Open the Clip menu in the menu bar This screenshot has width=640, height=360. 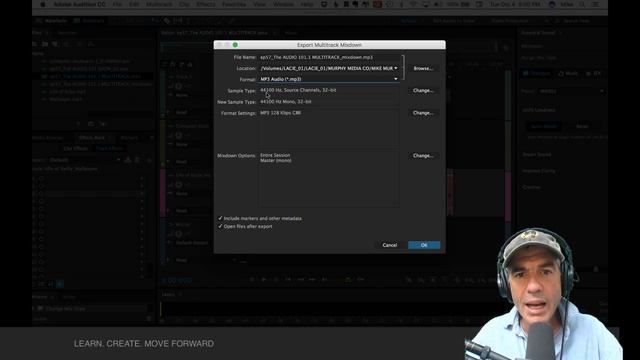click(x=184, y=4)
